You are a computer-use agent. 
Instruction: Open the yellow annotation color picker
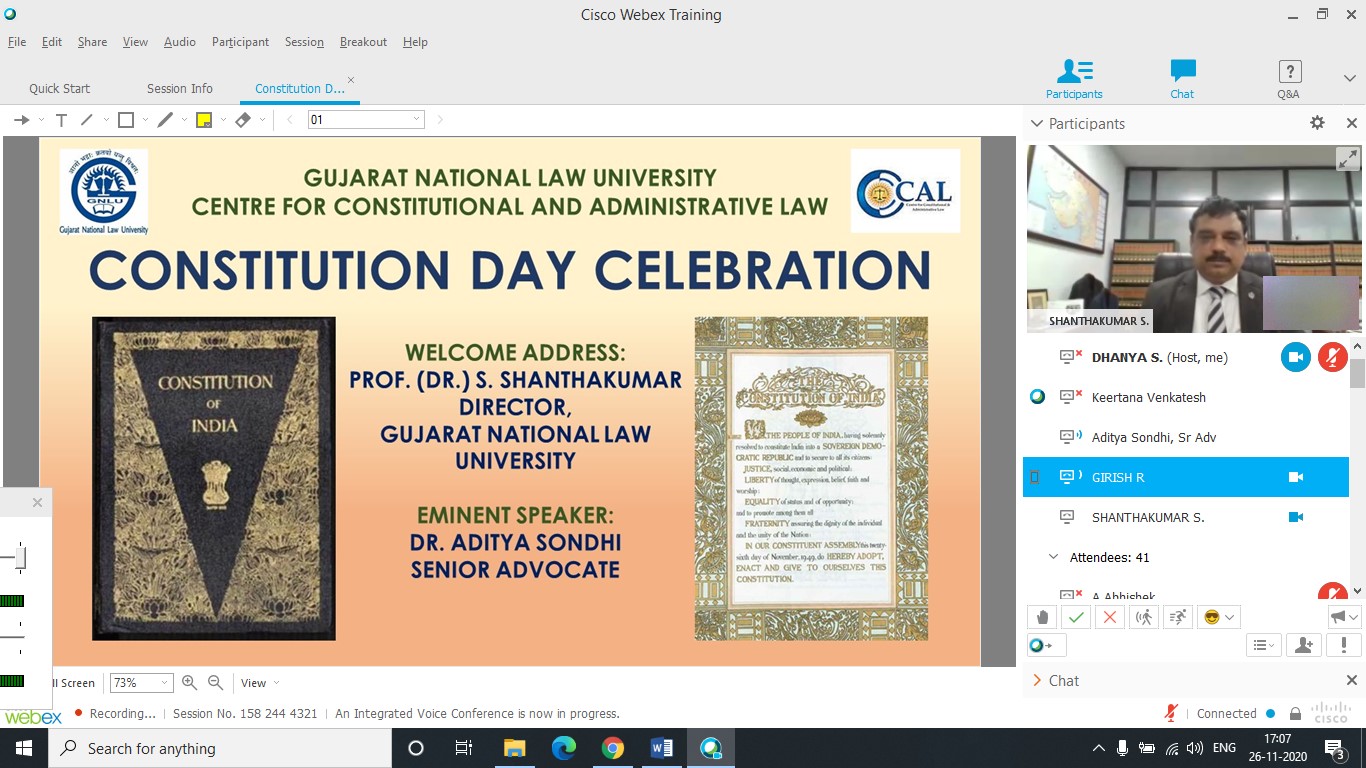click(204, 120)
